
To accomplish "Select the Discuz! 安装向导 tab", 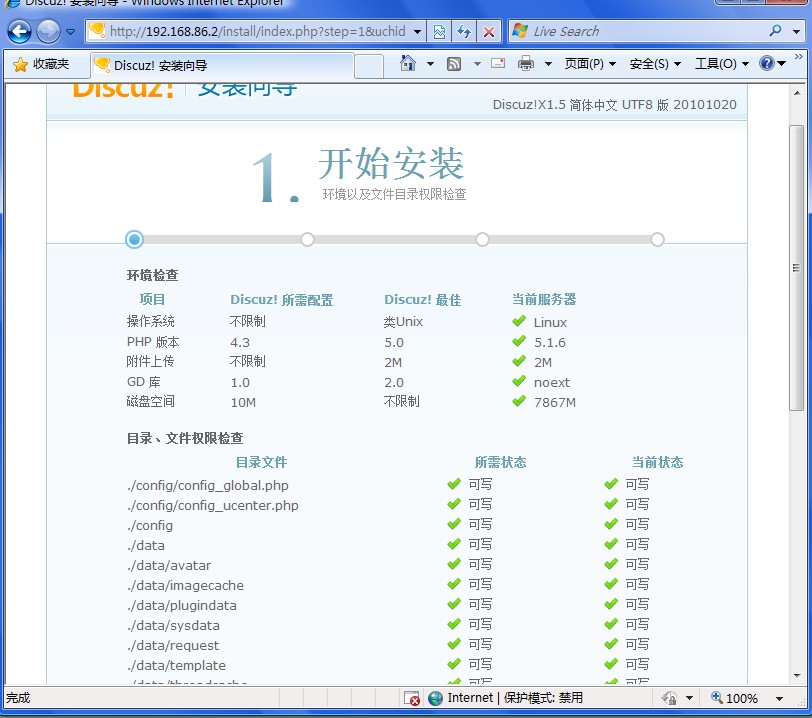I will tap(222, 65).
